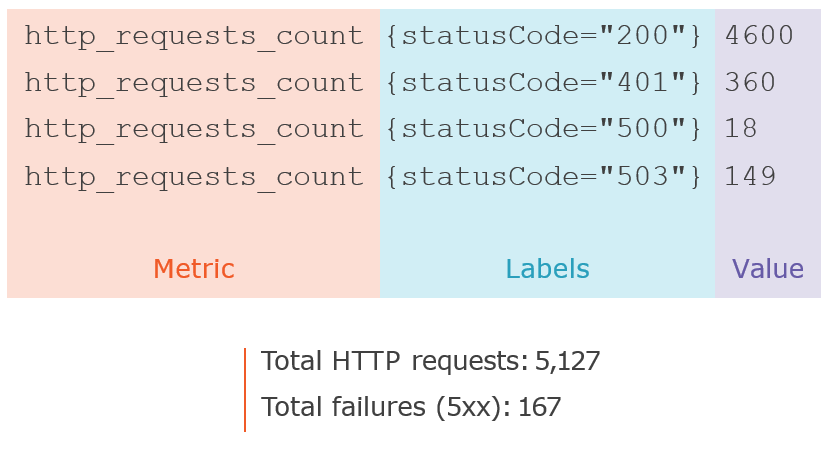Click http_requests_count metric in the statusCode 401 row
Screen dimensions: 830x469
click(194, 83)
